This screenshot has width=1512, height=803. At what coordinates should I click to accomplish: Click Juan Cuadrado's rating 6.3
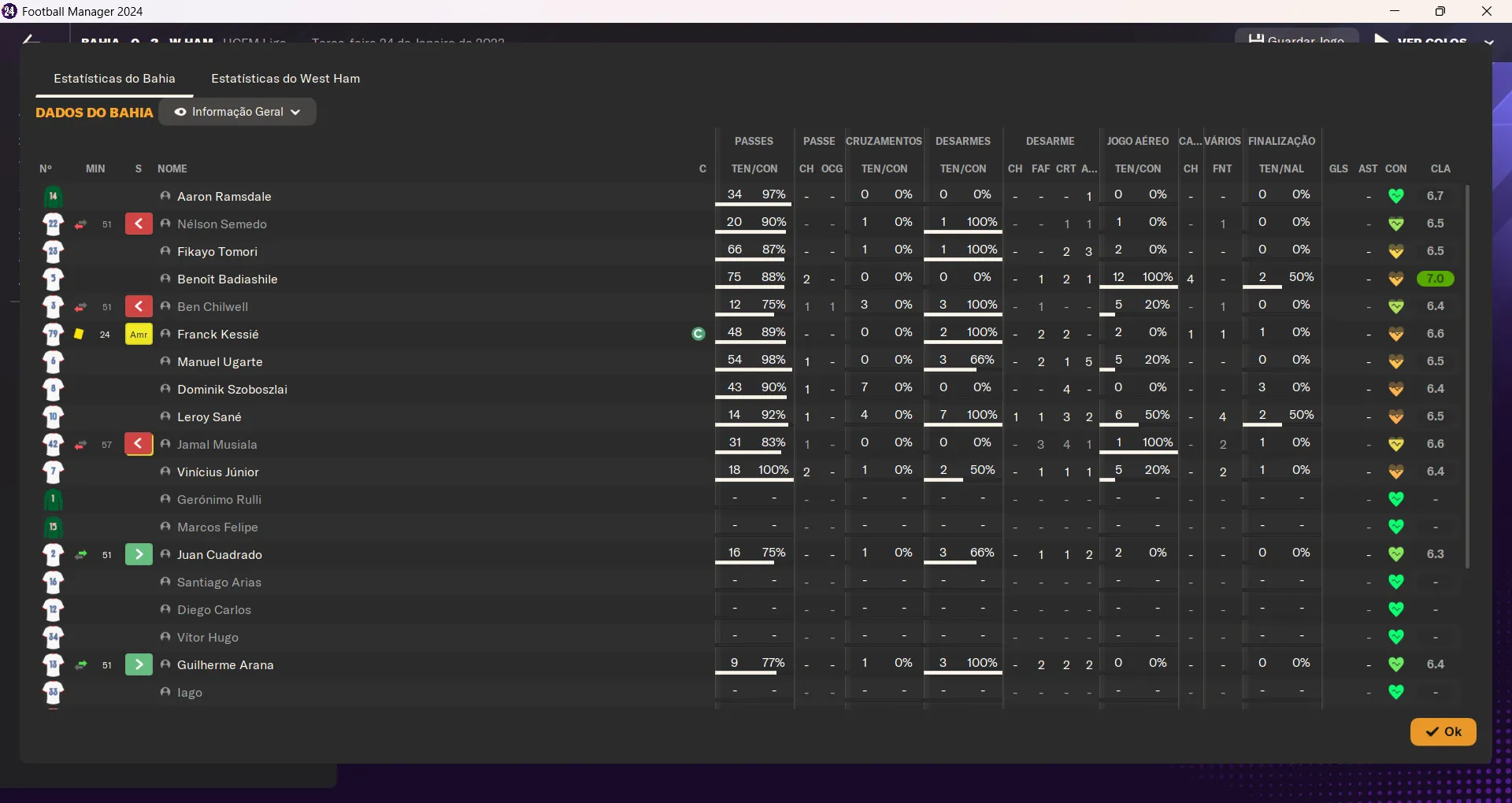[1436, 554]
